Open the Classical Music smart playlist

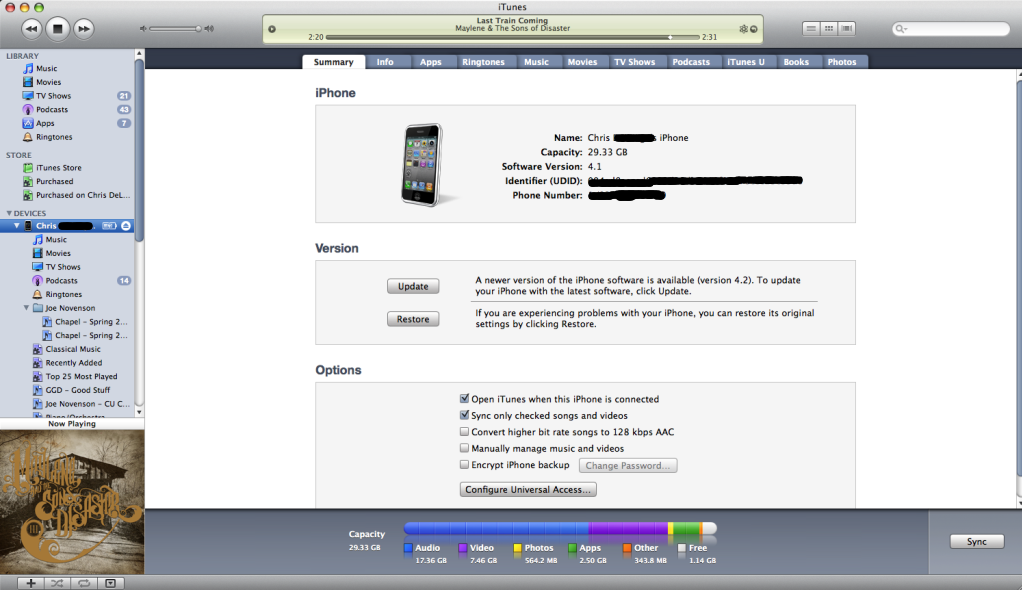coord(72,349)
